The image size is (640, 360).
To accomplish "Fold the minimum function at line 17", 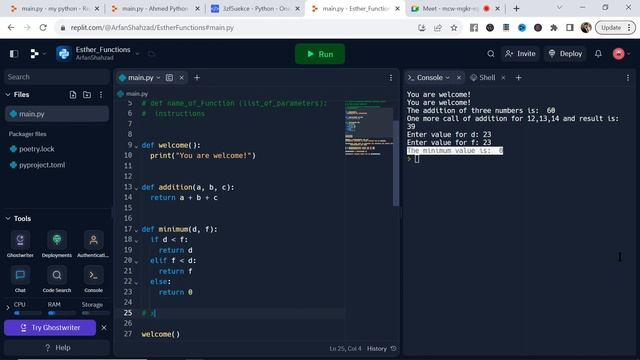I will [x=136, y=230].
